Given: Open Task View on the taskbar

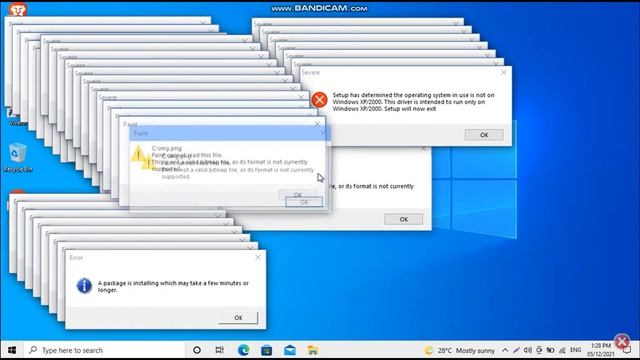Looking at the screenshot, I should (220, 350).
